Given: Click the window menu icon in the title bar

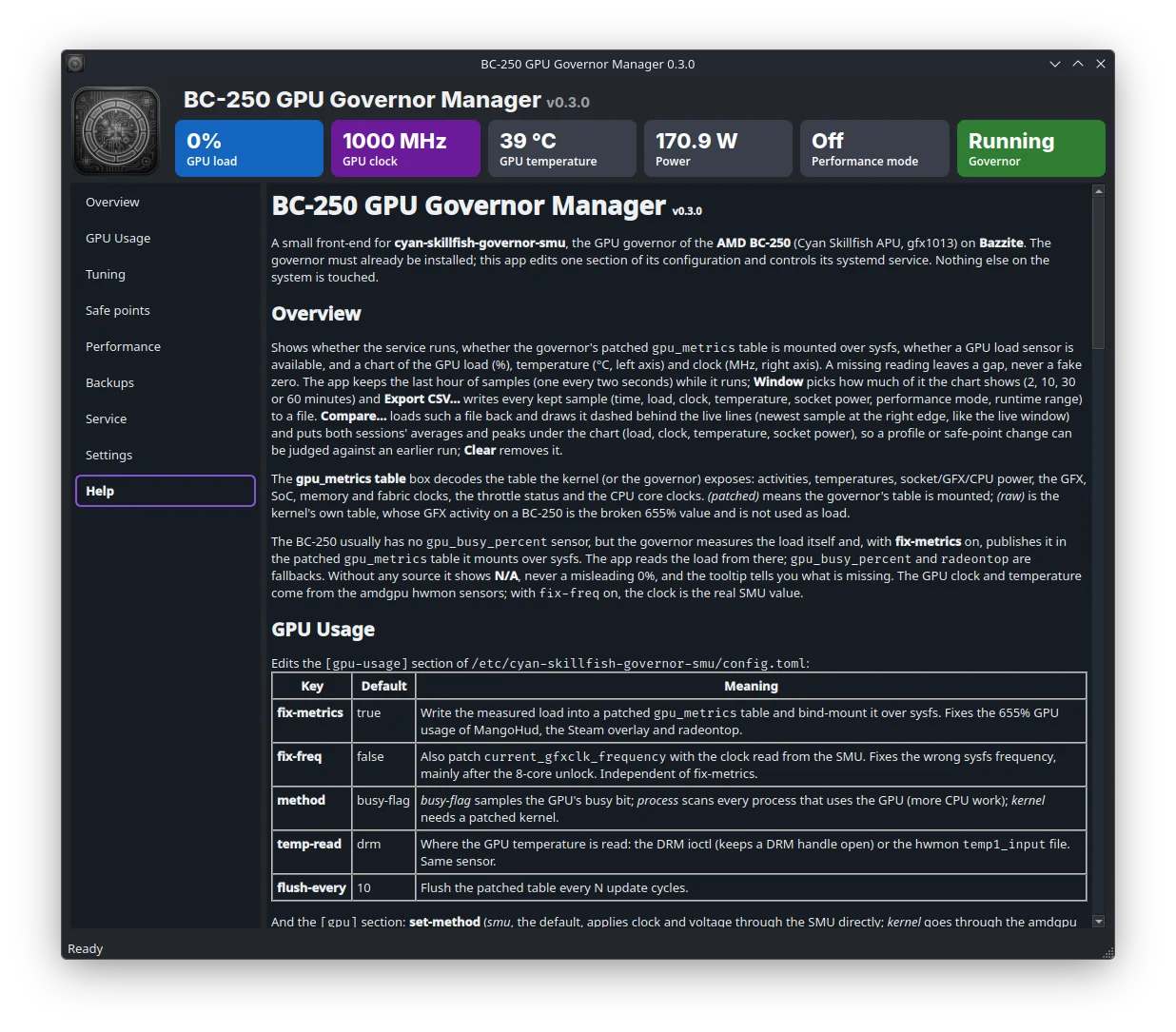Looking at the screenshot, I should point(75,64).
